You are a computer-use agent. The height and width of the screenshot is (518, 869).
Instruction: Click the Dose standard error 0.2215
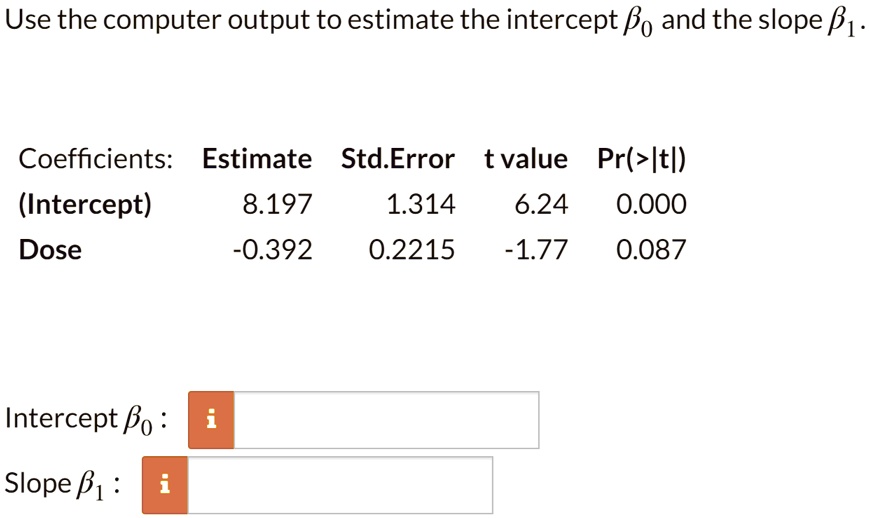(x=411, y=250)
